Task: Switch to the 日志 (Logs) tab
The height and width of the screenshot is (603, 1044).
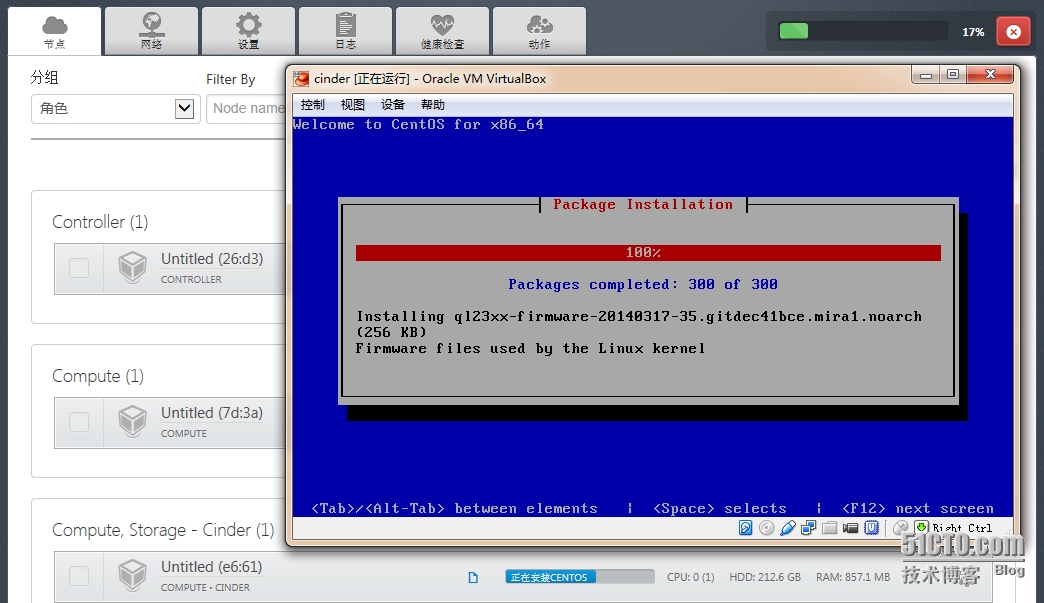Action: point(346,31)
